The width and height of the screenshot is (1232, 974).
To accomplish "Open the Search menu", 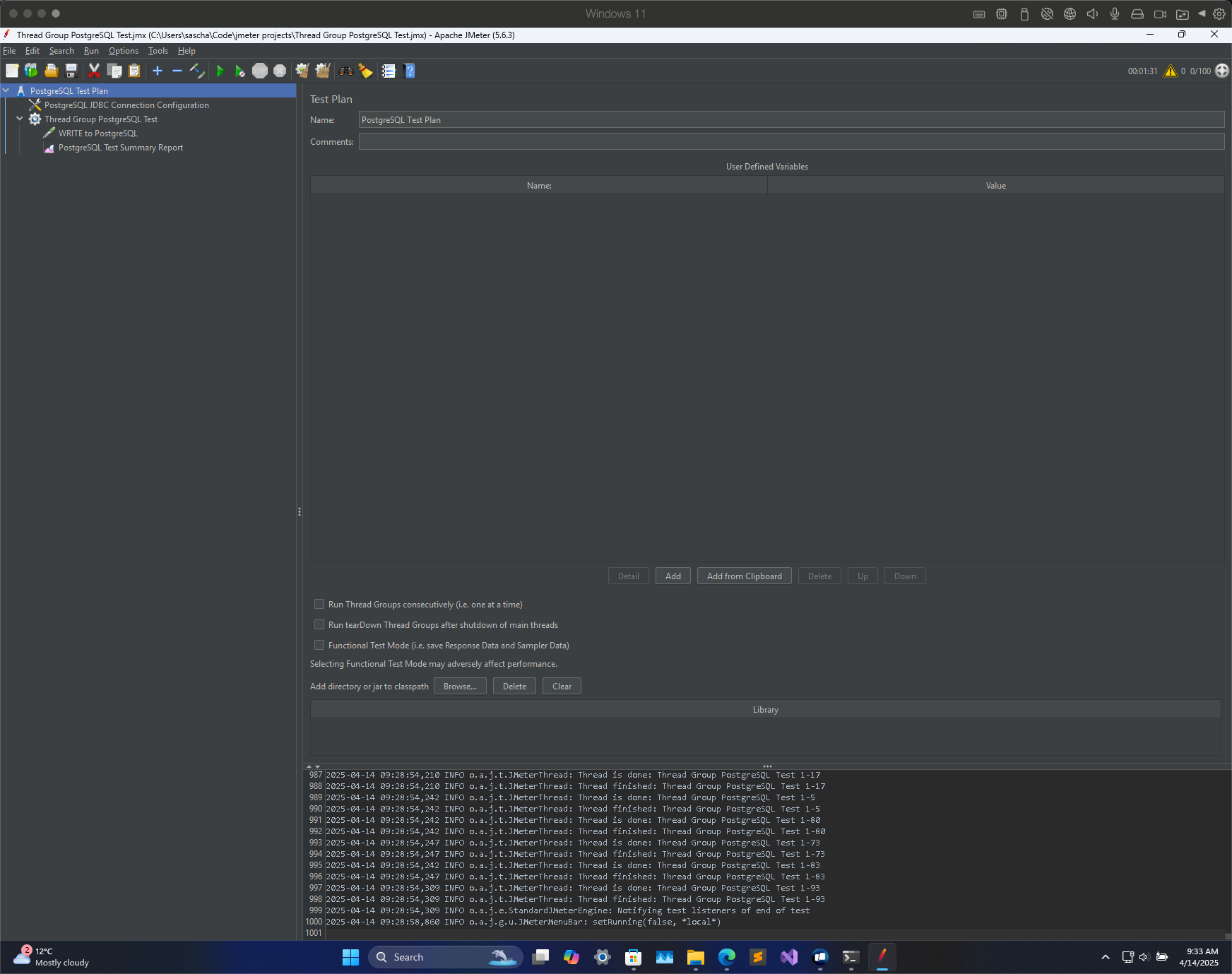I will pos(61,51).
